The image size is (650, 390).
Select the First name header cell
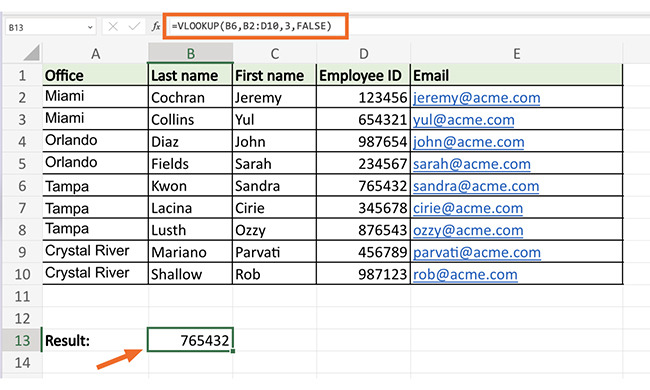click(274, 75)
